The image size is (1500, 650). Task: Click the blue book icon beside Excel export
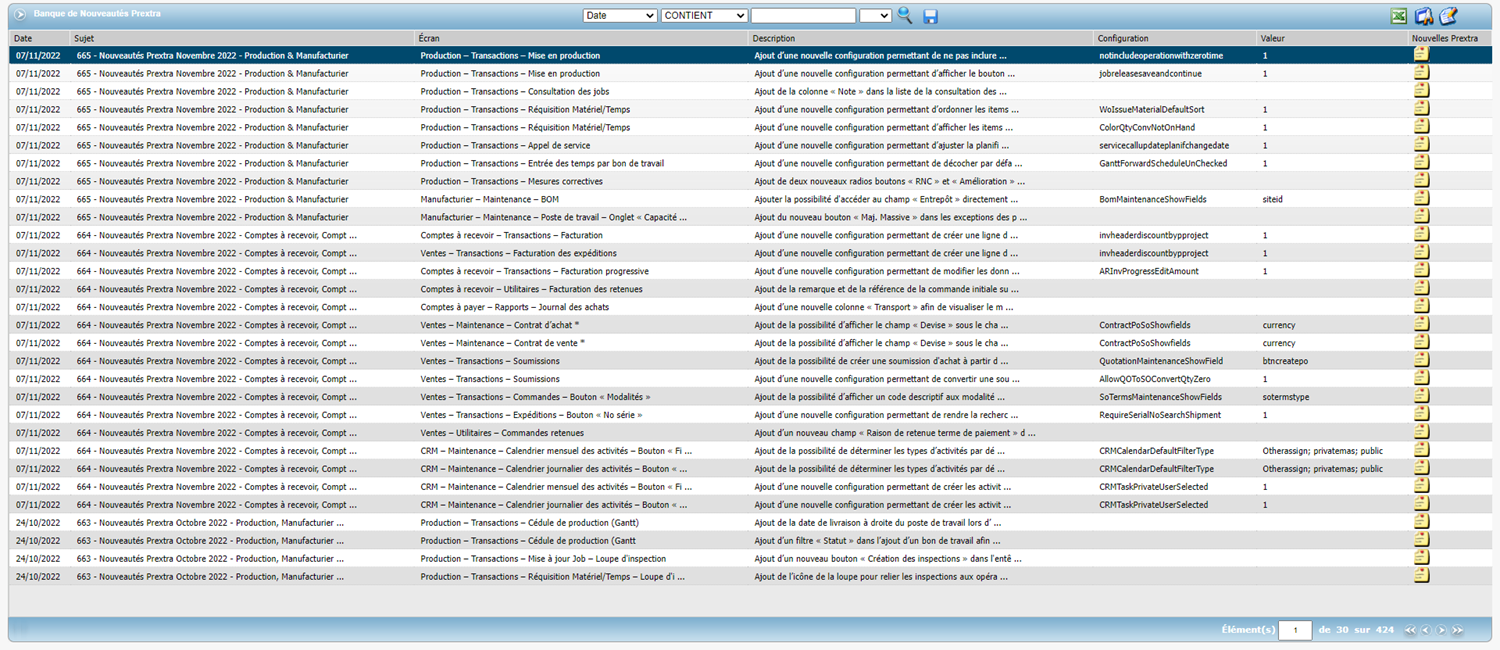pos(1424,16)
